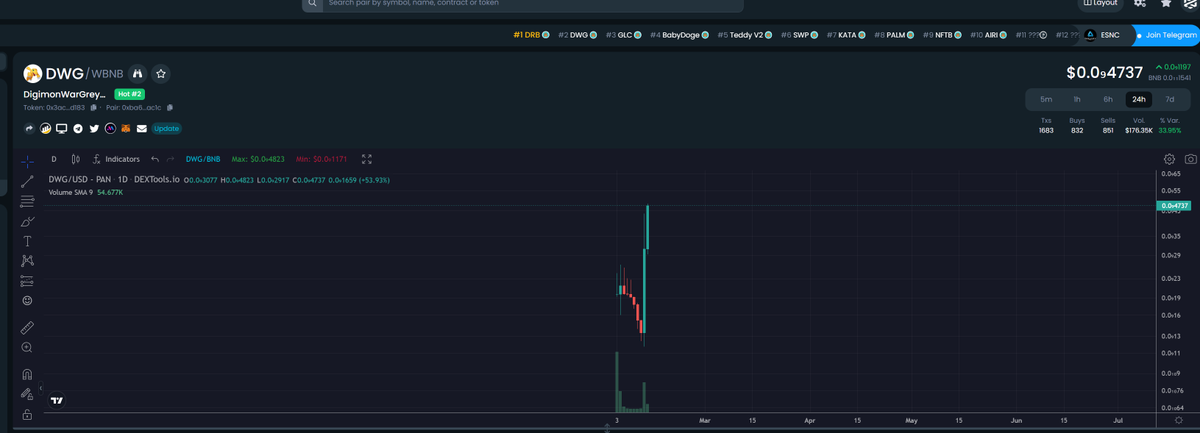
Task: Redo the chart action
Action: pos(170,159)
